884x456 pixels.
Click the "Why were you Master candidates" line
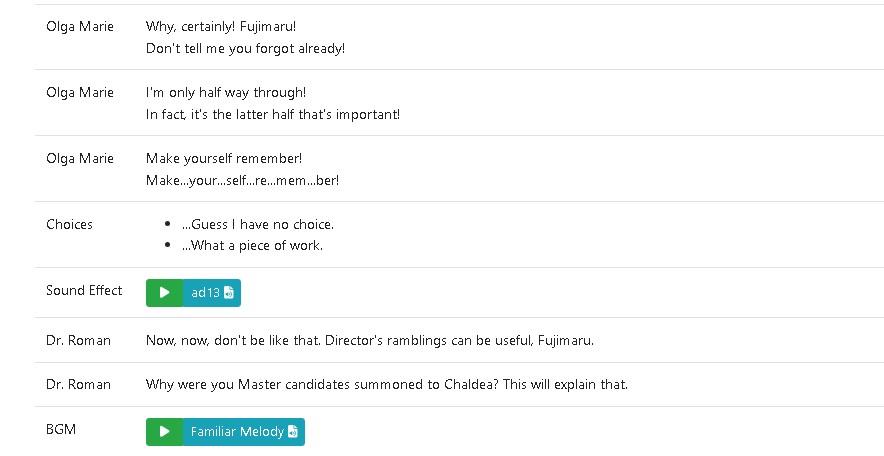tap(387, 384)
